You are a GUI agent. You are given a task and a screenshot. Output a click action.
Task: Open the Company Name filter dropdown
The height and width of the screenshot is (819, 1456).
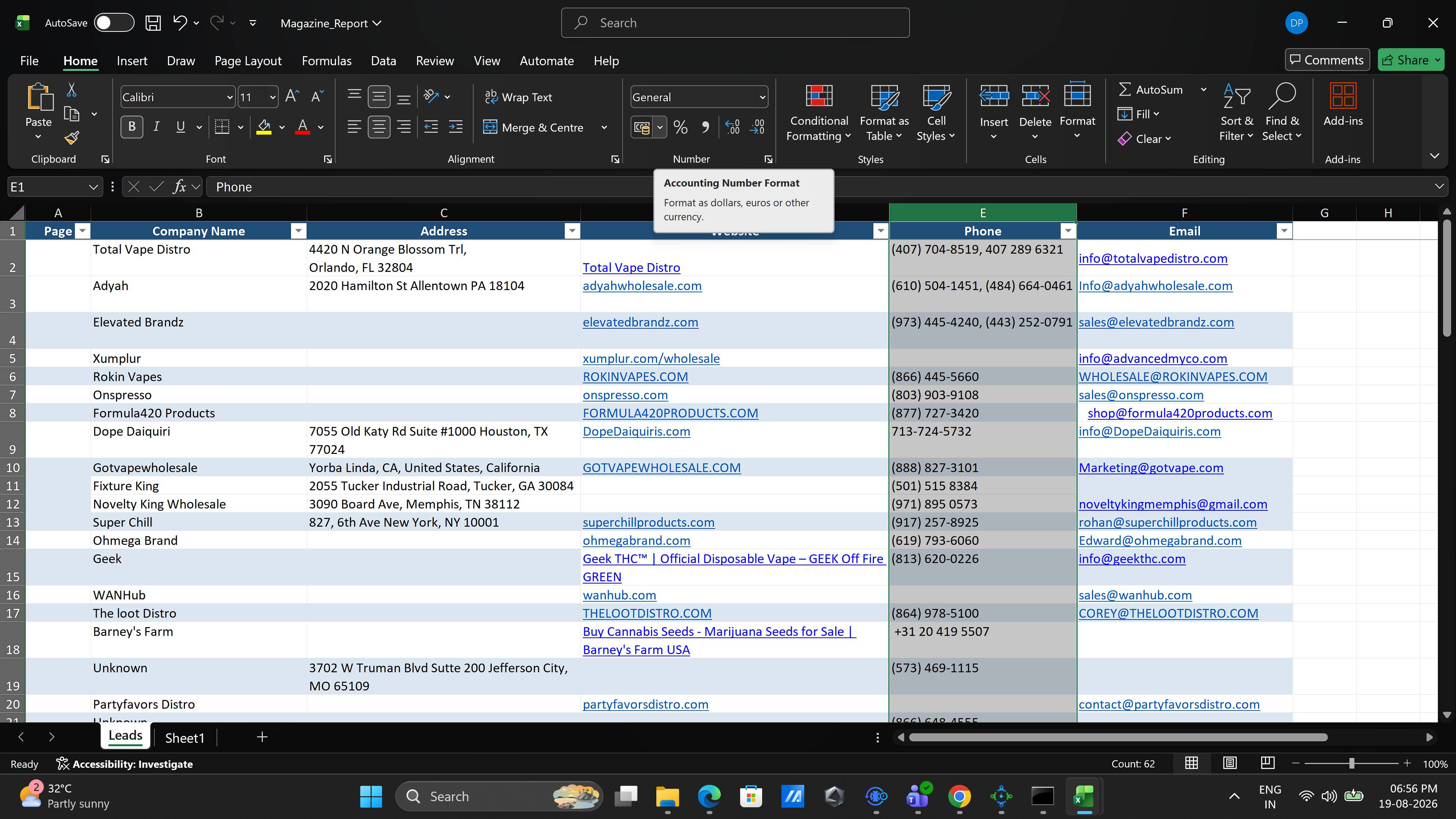point(298,231)
